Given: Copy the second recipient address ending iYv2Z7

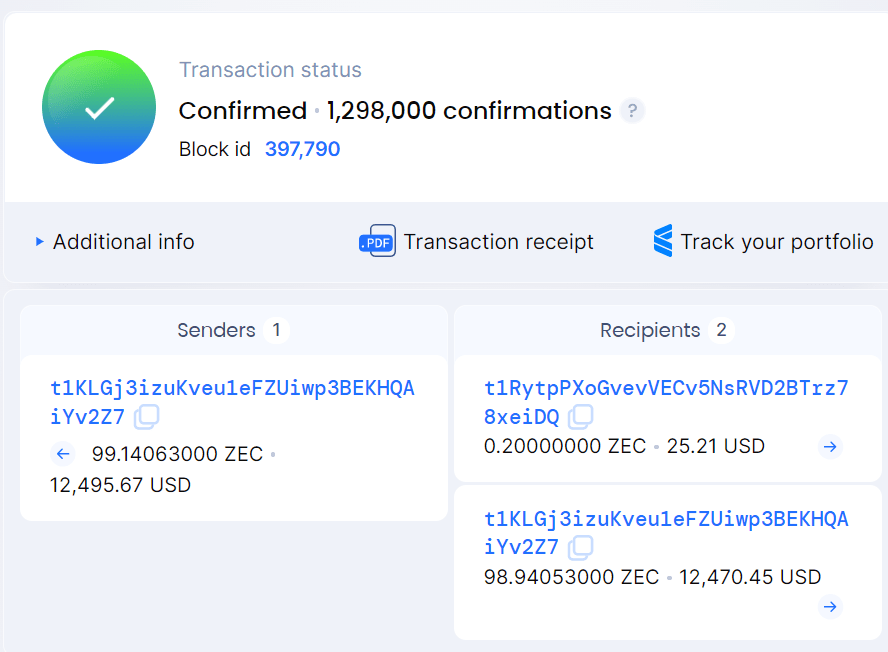Looking at the screenshot, I should 581,547.
